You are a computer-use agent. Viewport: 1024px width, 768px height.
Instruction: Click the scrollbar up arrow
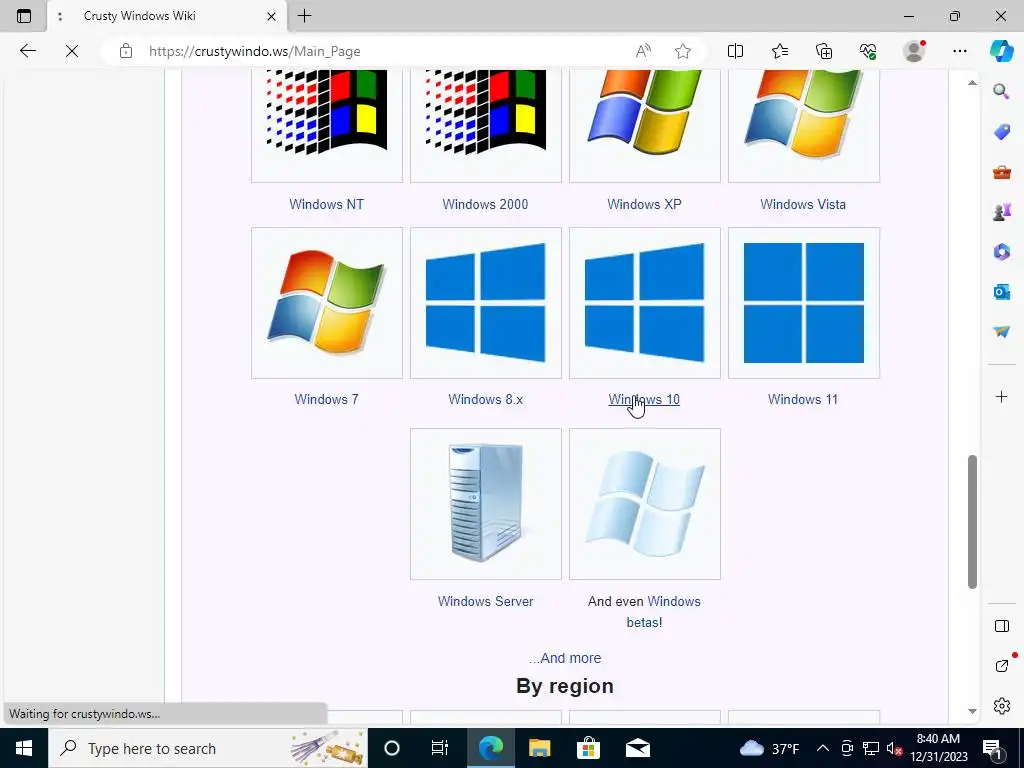click(972, 82)
